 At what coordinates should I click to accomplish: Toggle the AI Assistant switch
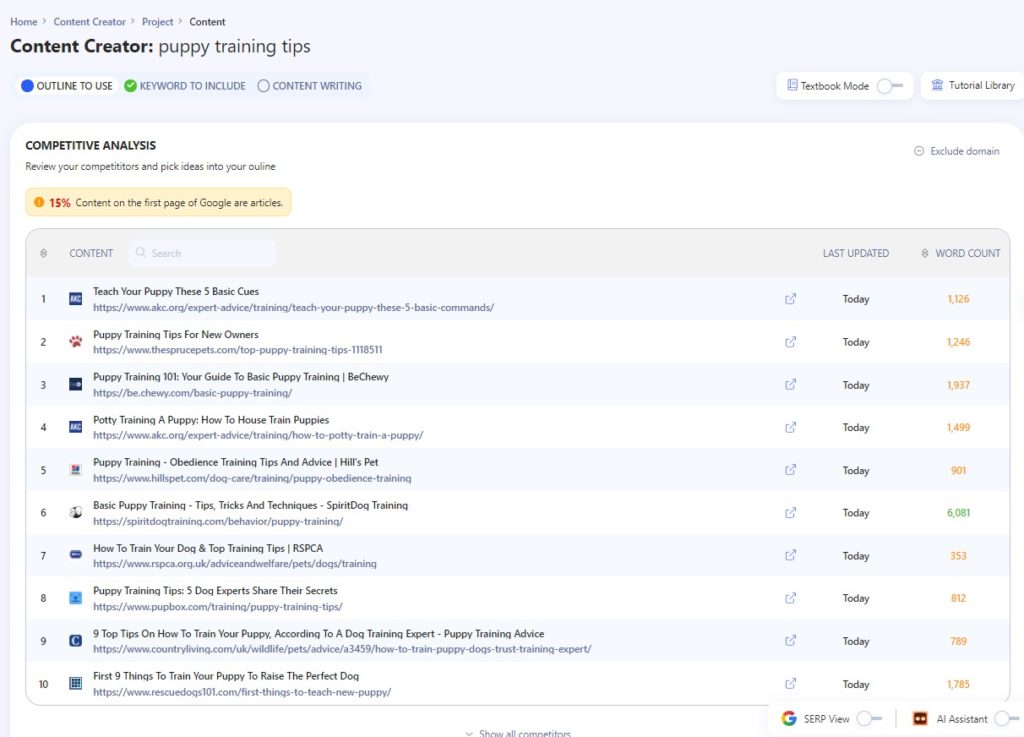click(1006, 719)
